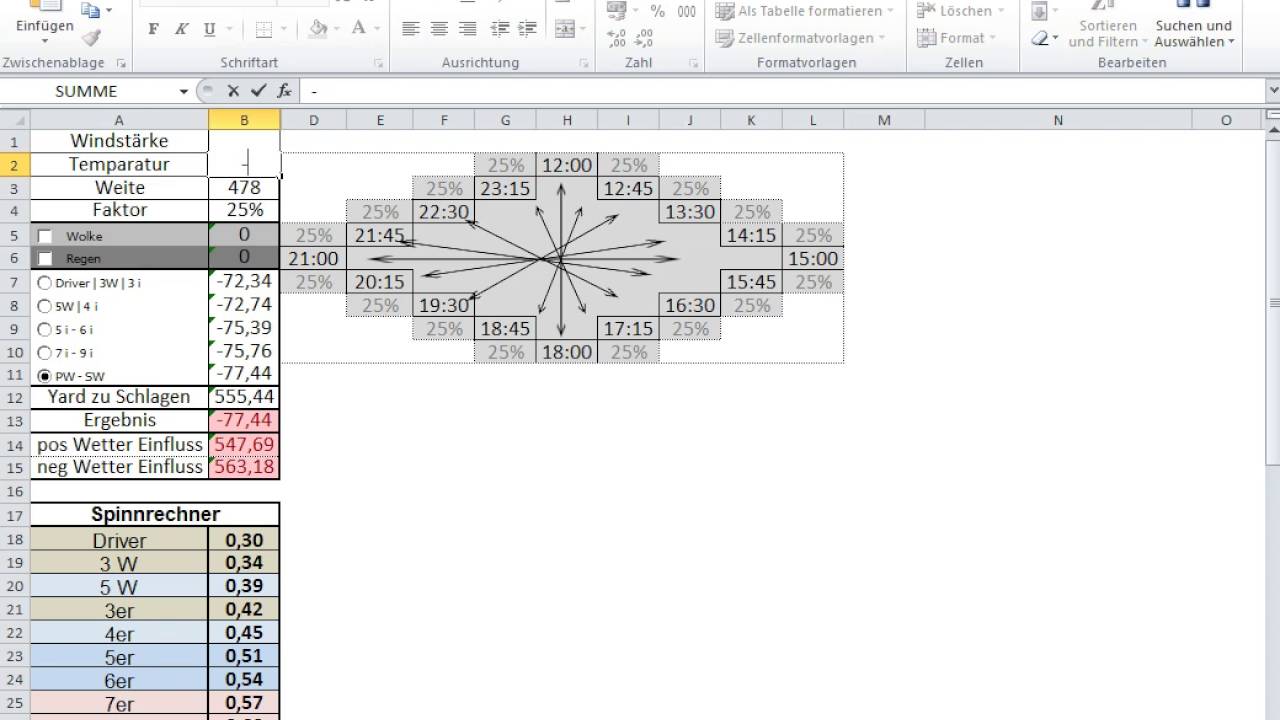Open the Name Box SUMME dropdown
The height and width of the screenshot is (720, 1280).
[184, 91]
